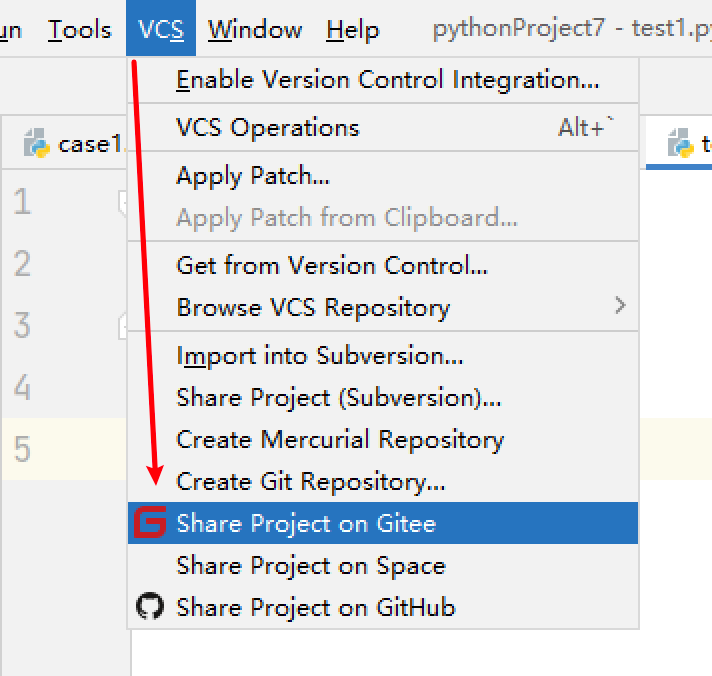Click Create Git Repository

point(310,482)
